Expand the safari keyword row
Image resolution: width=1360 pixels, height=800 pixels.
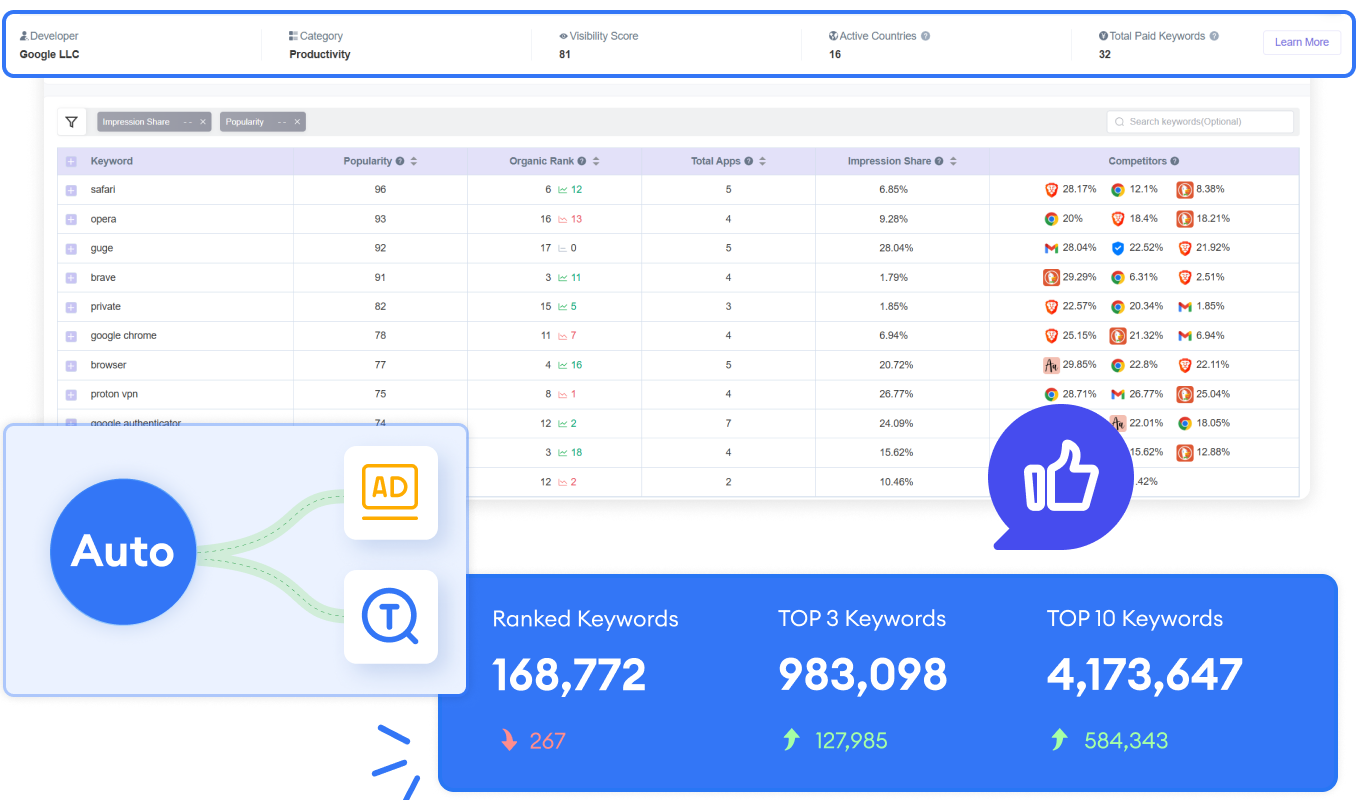[x=71, y=190]
